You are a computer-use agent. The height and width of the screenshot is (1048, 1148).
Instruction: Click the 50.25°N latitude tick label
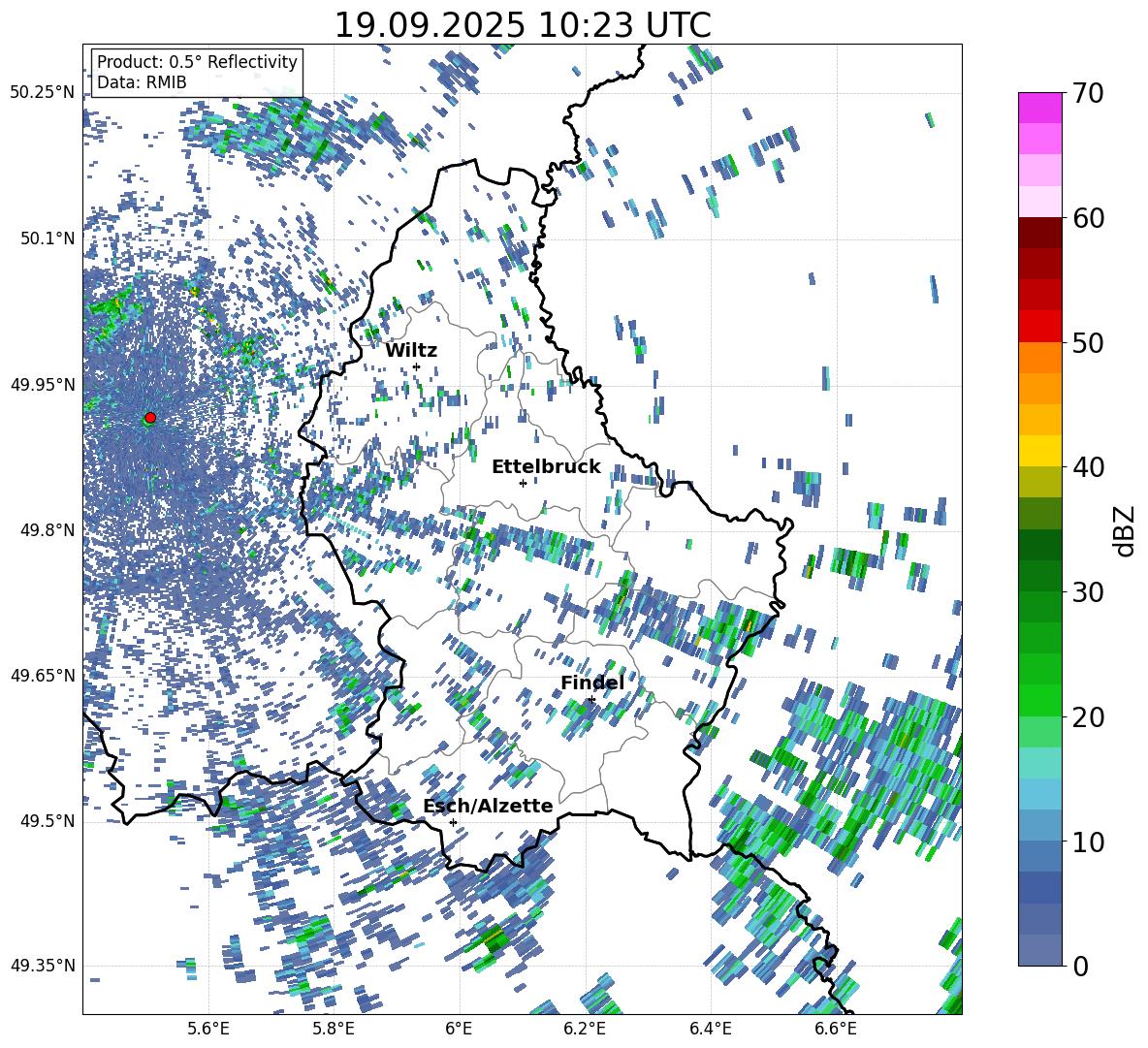click(x=43, y=93)
